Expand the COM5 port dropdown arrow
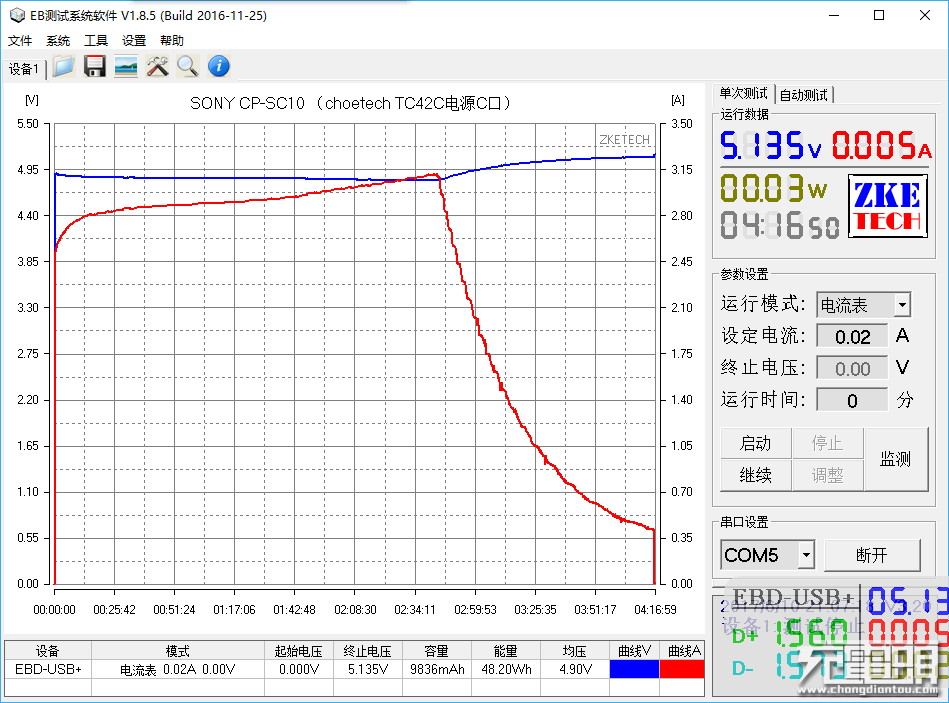Screen dimensions: 949x703 (x=806, y=555)
